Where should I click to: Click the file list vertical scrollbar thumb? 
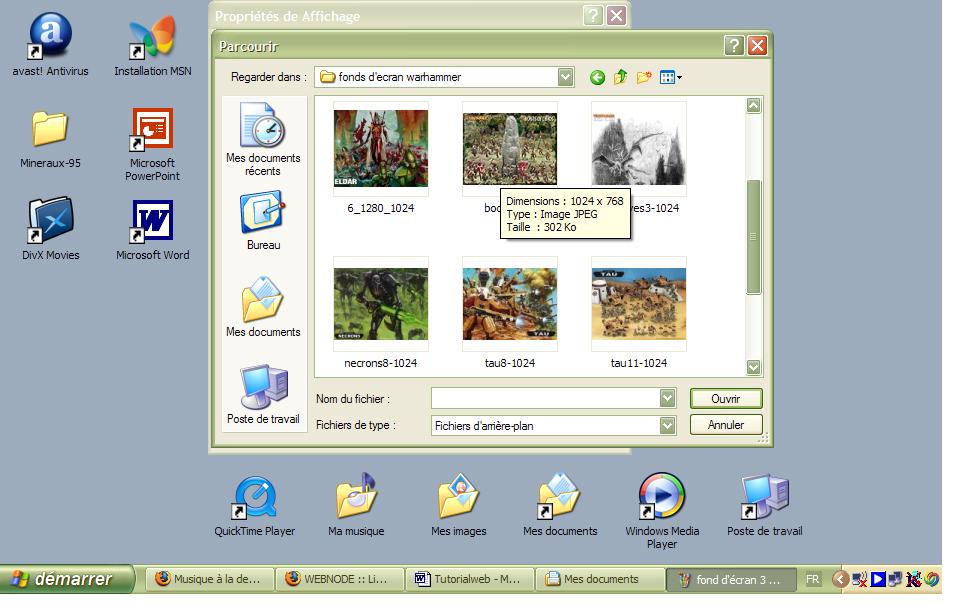point(753,237)
